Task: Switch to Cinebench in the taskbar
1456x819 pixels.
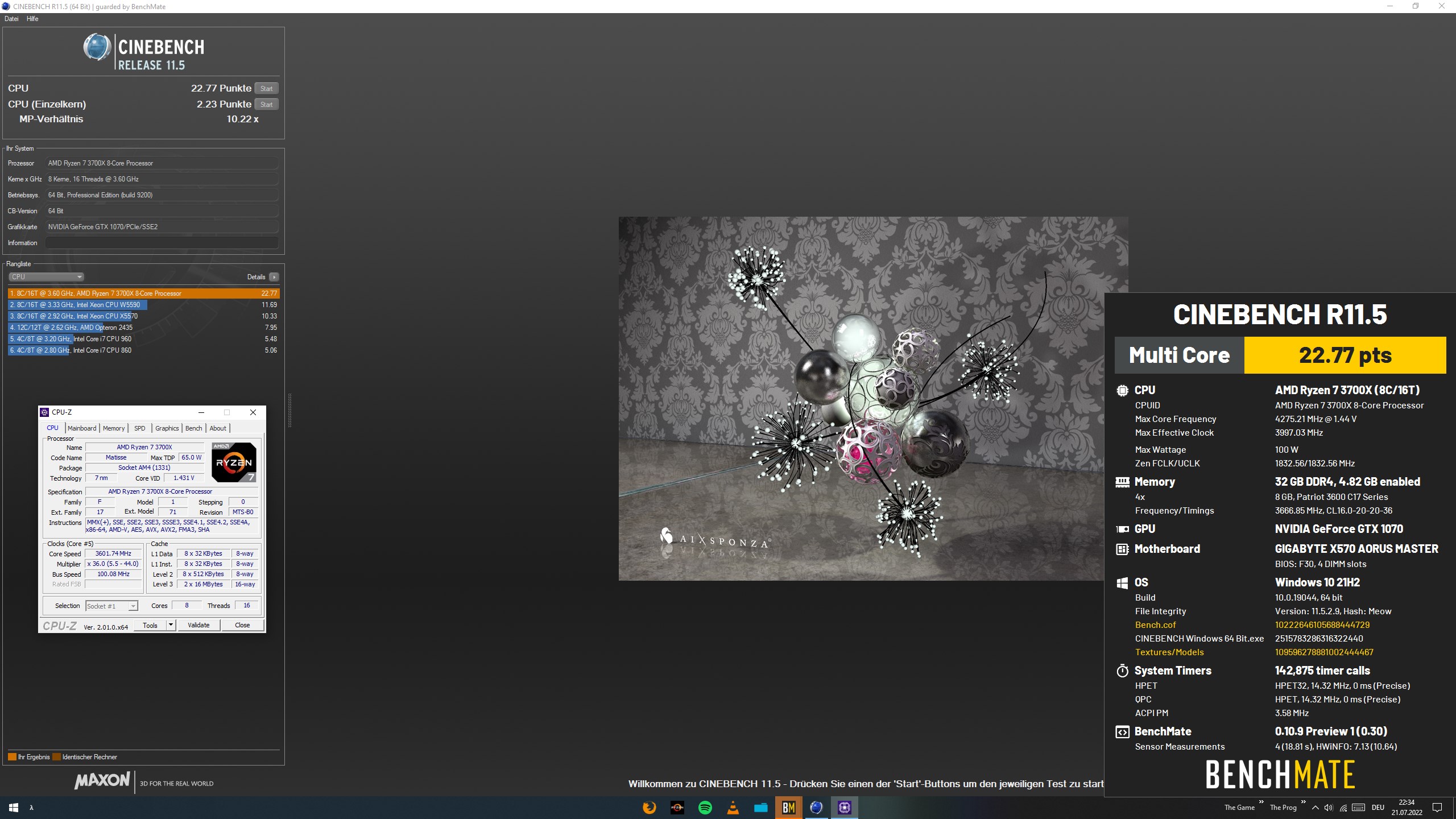Action: 816,808
